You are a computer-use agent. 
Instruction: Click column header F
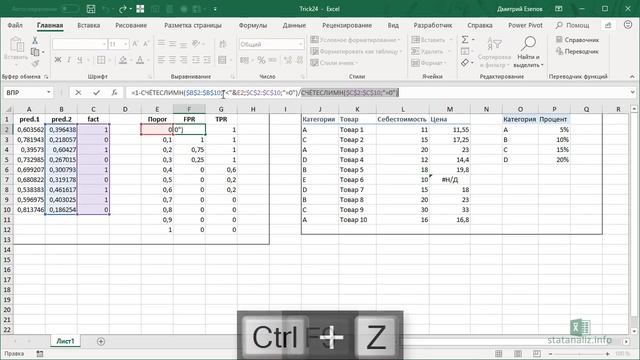(x=189, y=109)
